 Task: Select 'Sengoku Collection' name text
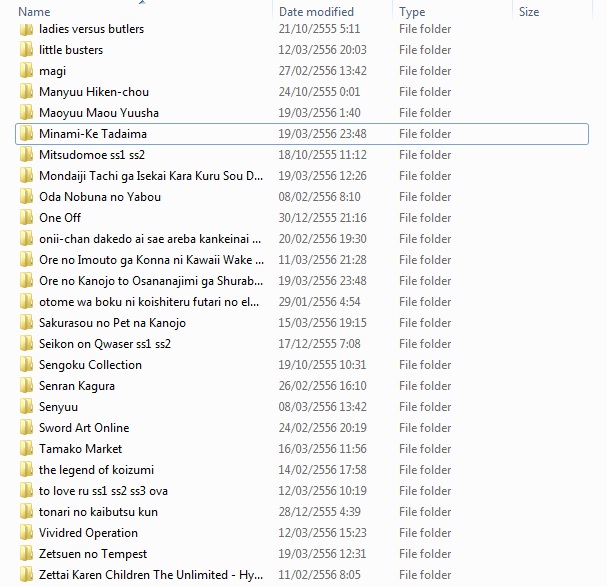(x=90, y=365)
